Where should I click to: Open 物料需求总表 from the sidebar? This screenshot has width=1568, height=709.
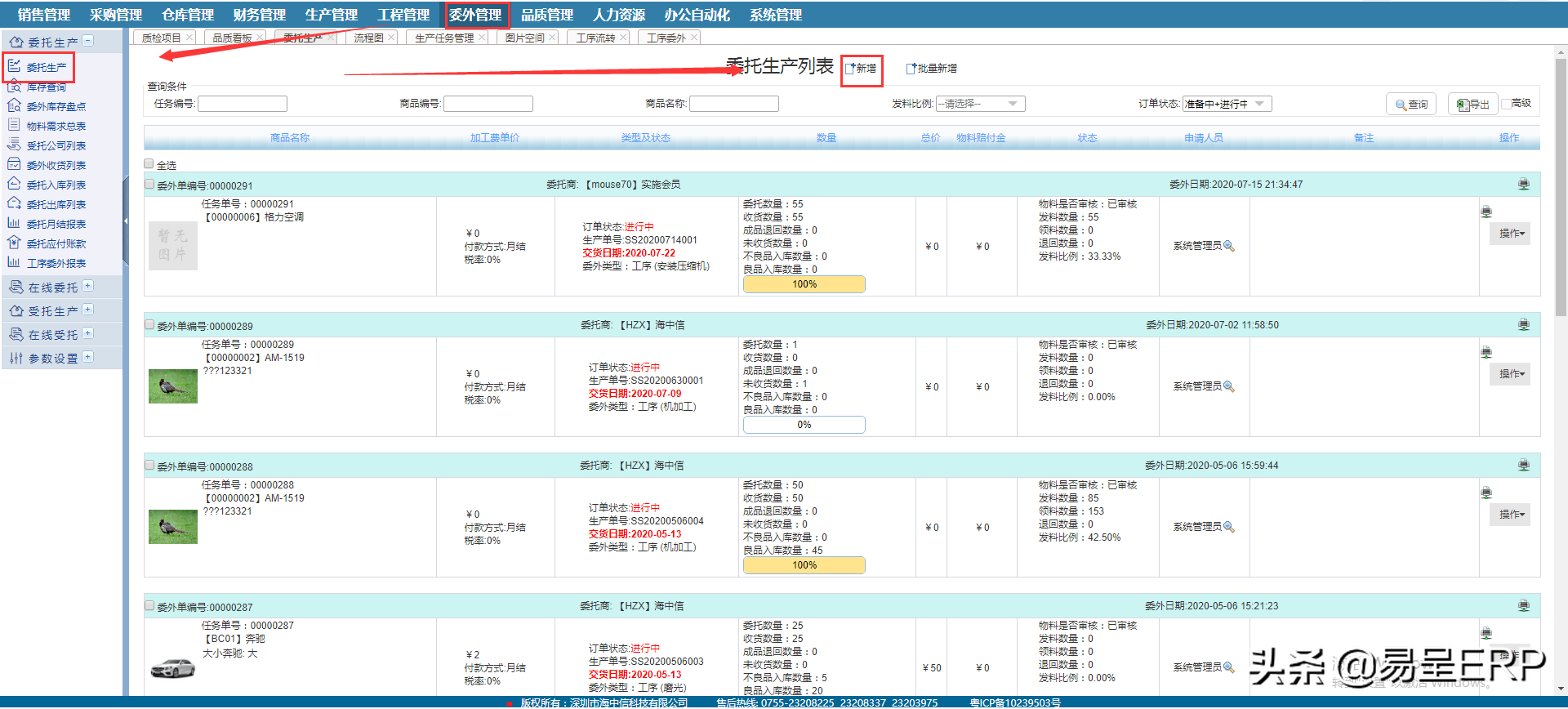coord(56,126)
